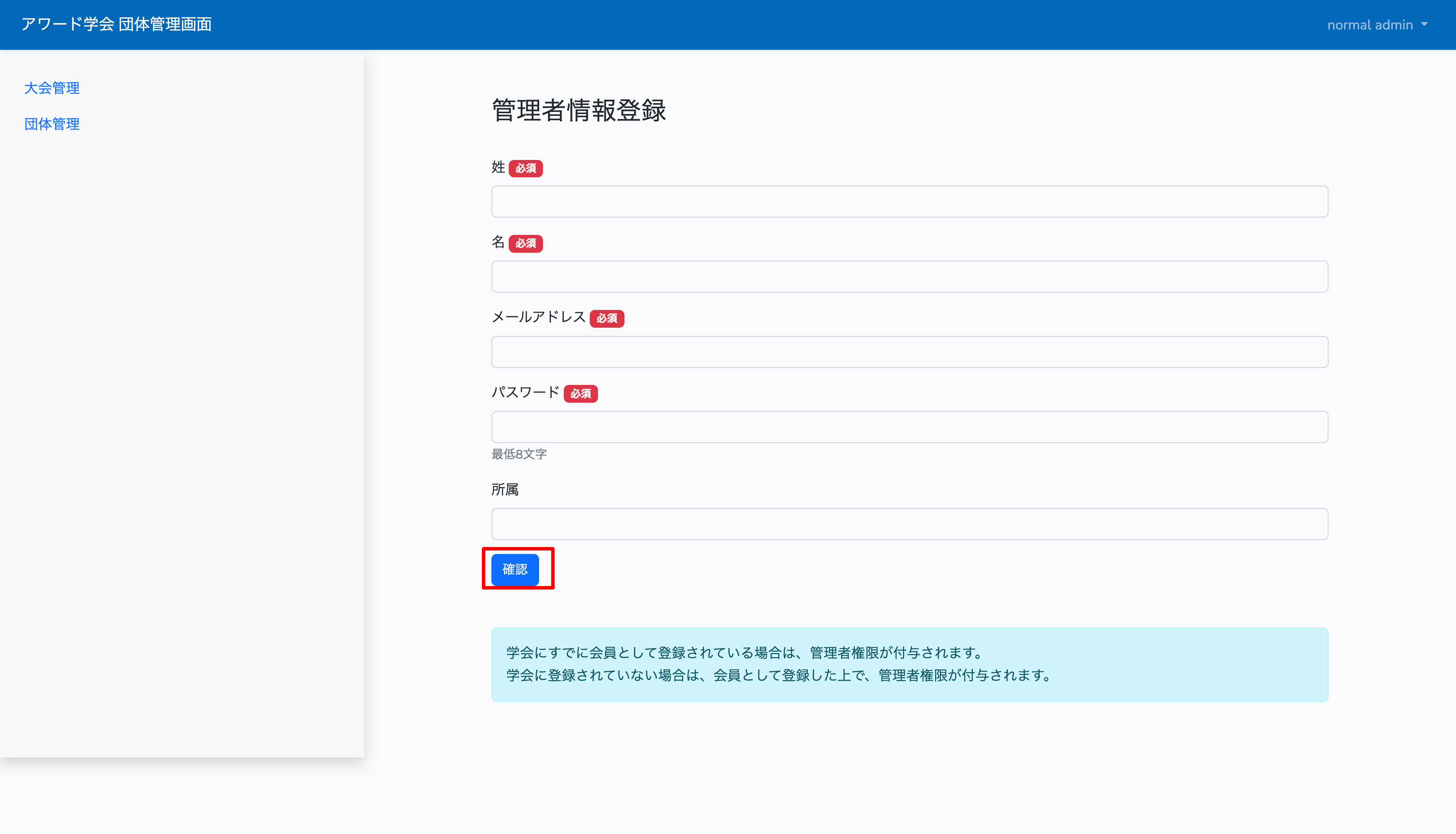Click the 最低8文字 hint text
Image resolution: width=1456 pixels, height=834 pixels.
[519, 454]
